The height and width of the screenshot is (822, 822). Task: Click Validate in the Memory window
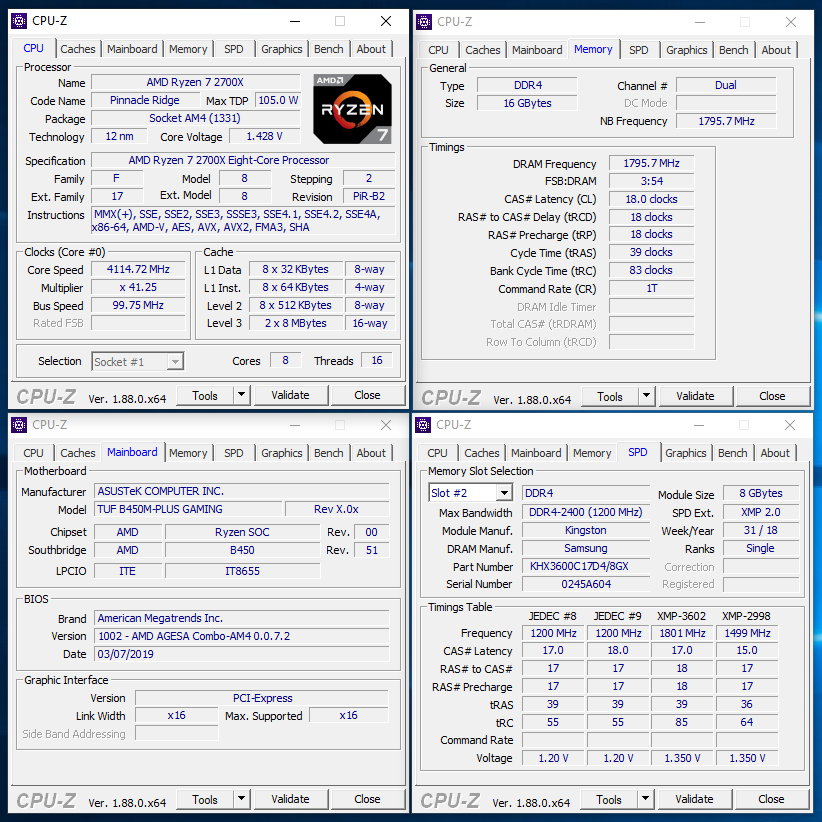pos(695,396)
